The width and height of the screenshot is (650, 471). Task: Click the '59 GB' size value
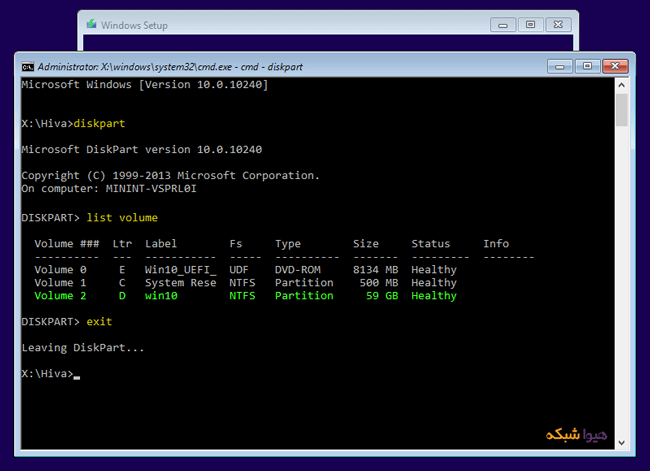(382, 296)
